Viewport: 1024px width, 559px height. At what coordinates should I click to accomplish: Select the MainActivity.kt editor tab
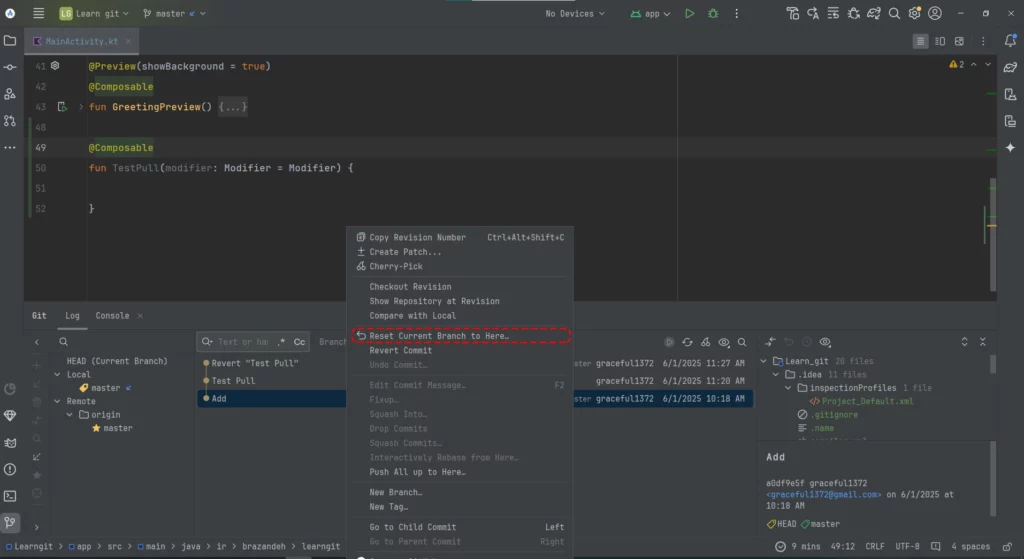click(82, 41)
